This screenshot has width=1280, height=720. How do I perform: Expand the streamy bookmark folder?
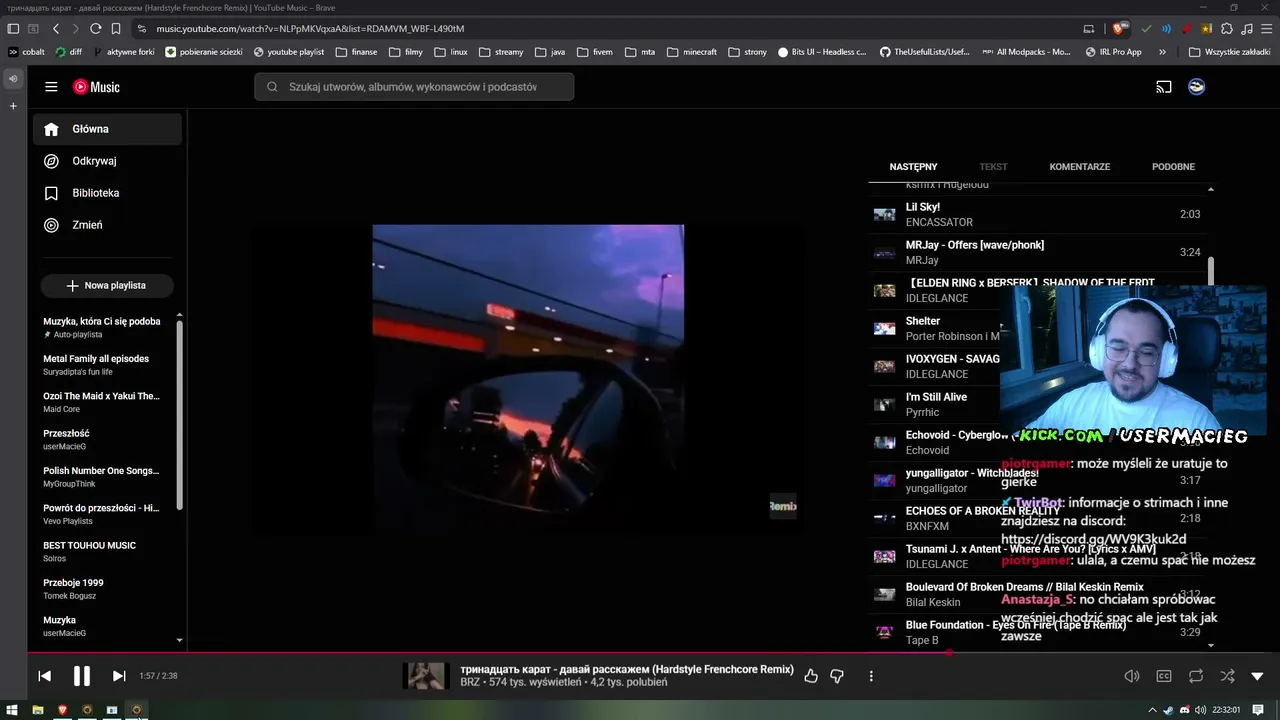click(x=501, y=52)
